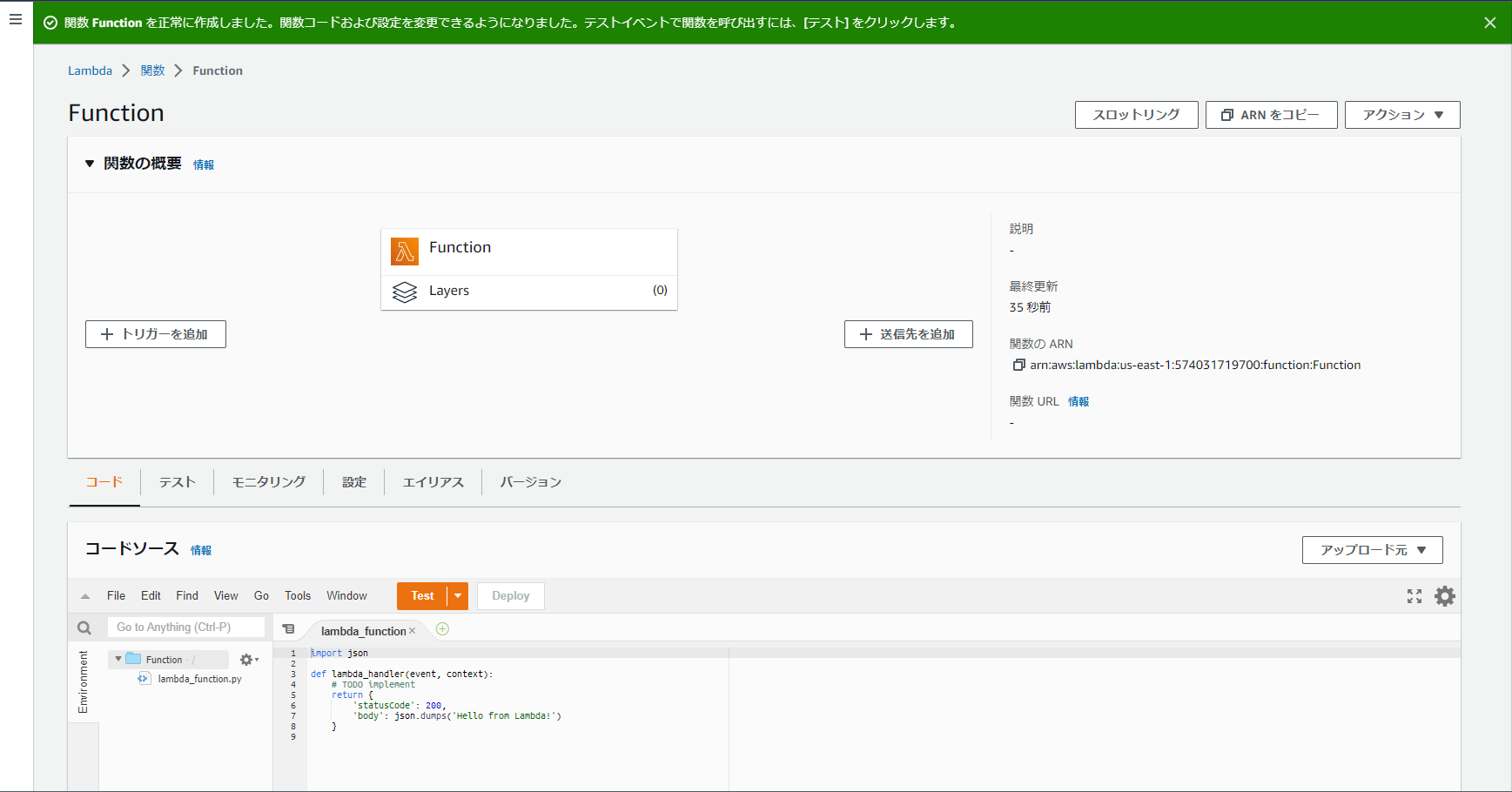Image resolution: width=1512 pixels, height=792 pixels.
Task: Select the Function box in overview diagram
Action: [529, 252]
